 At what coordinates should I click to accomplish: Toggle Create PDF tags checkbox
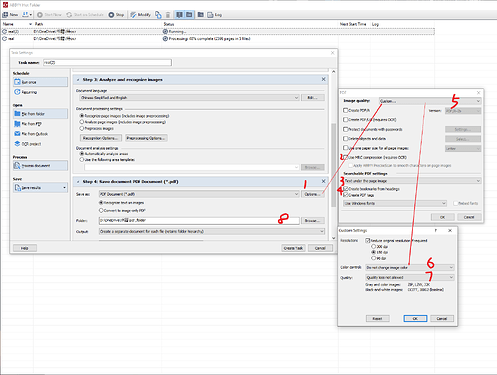tap(346, 195)
